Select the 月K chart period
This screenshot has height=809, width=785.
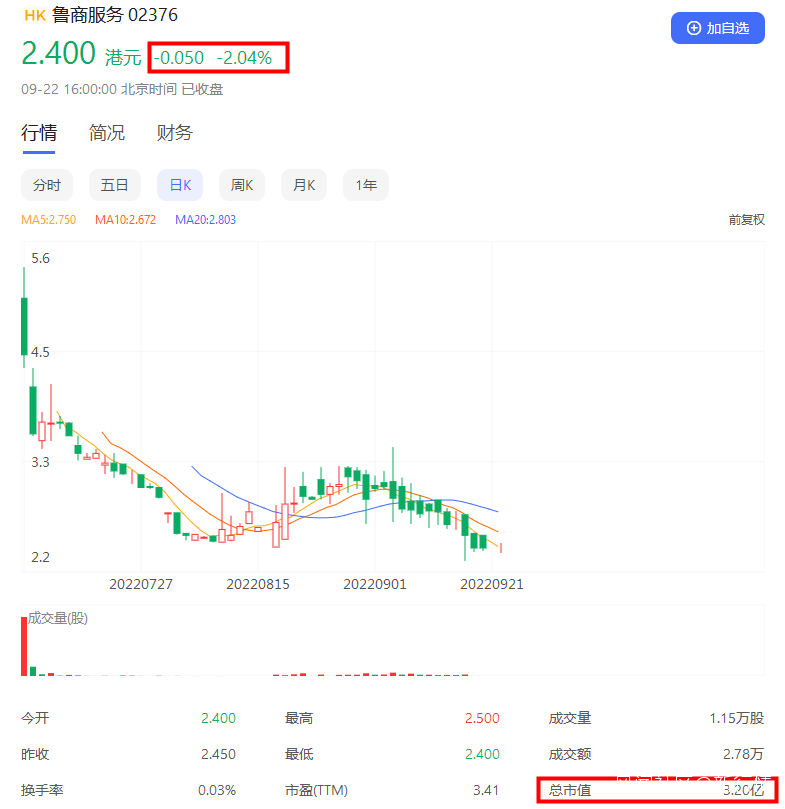point(304,185)
